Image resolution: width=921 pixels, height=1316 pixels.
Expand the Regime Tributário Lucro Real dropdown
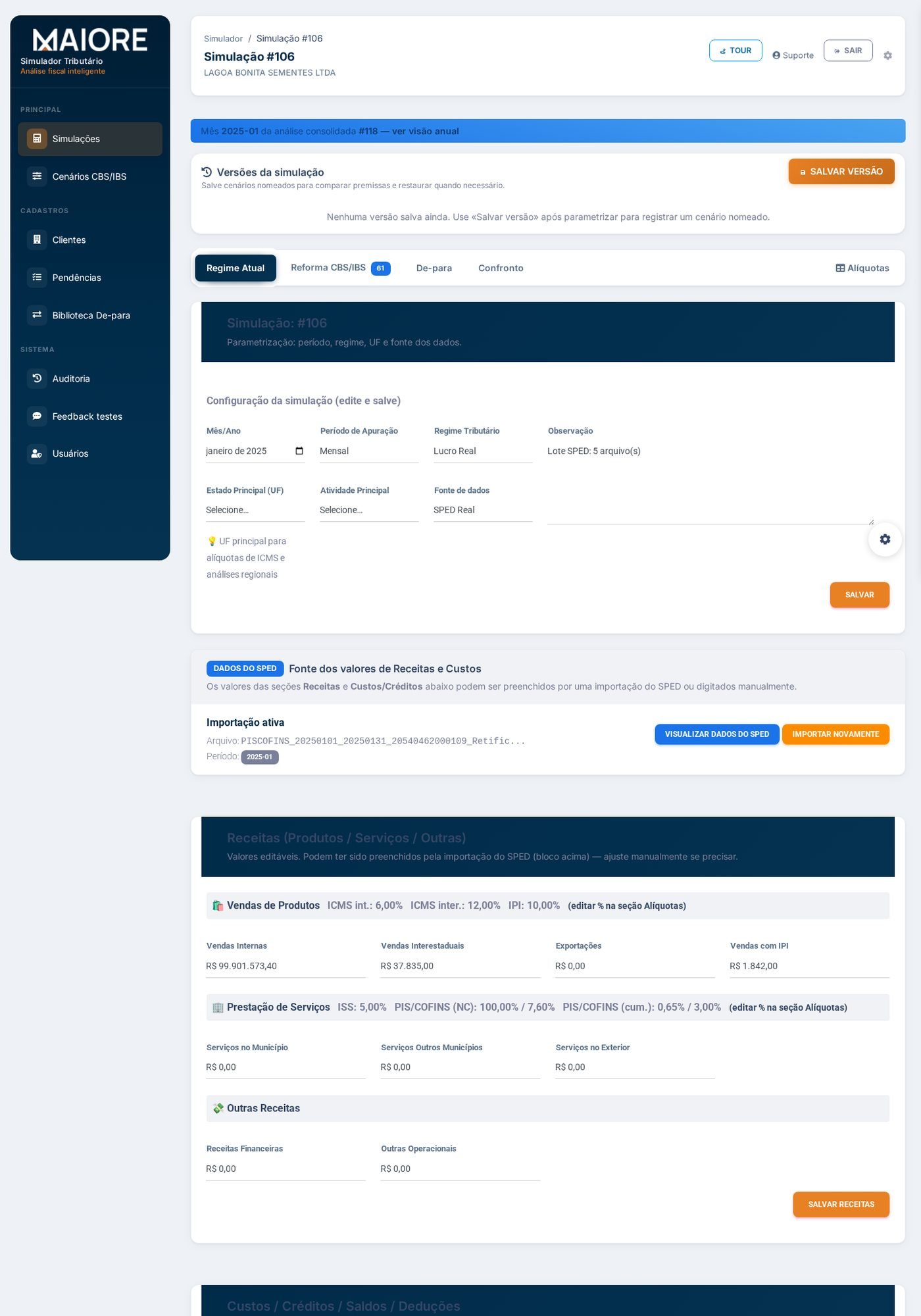pyautogui.click(x=483, y=451)
